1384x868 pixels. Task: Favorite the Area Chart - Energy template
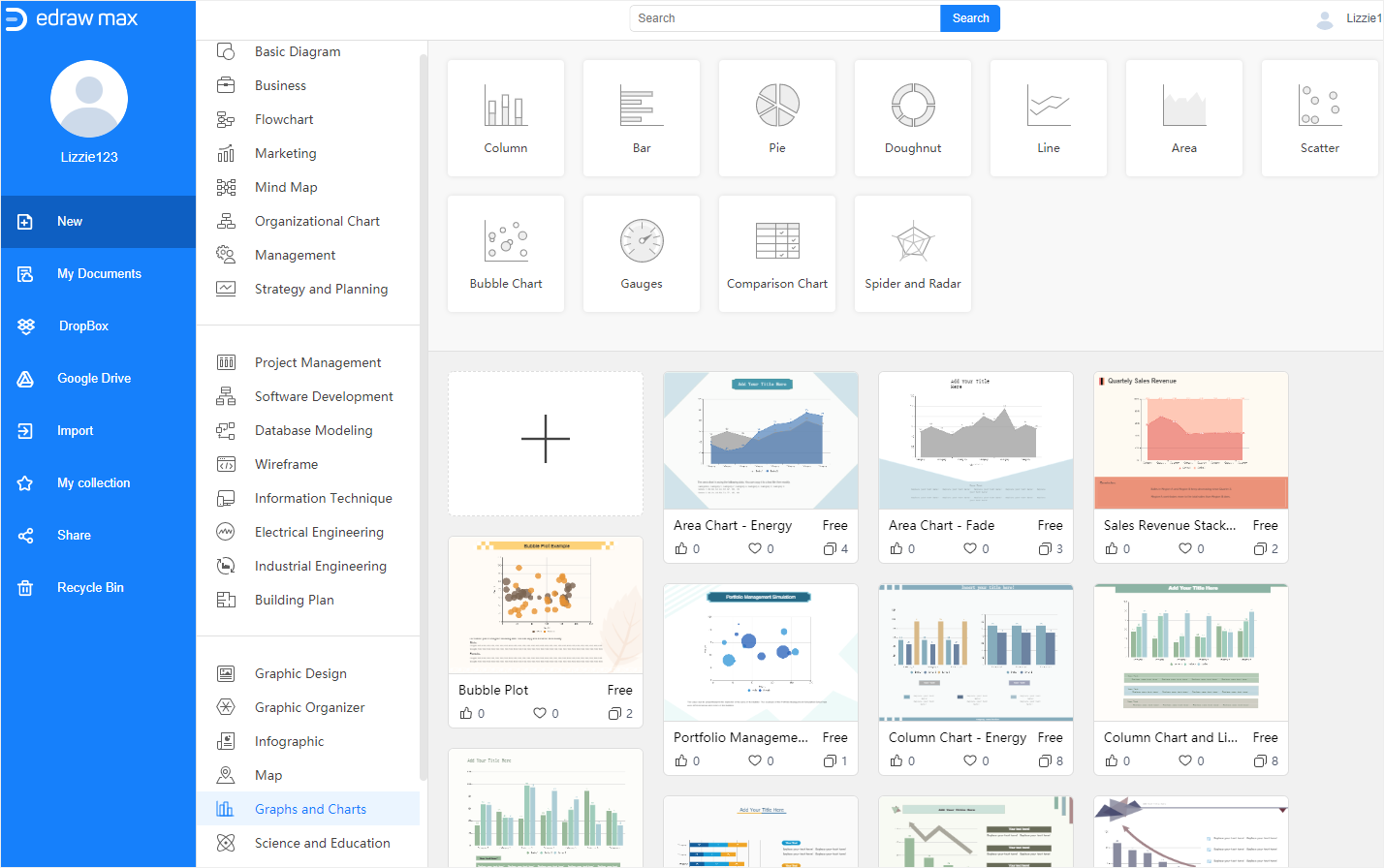(755, 548)
